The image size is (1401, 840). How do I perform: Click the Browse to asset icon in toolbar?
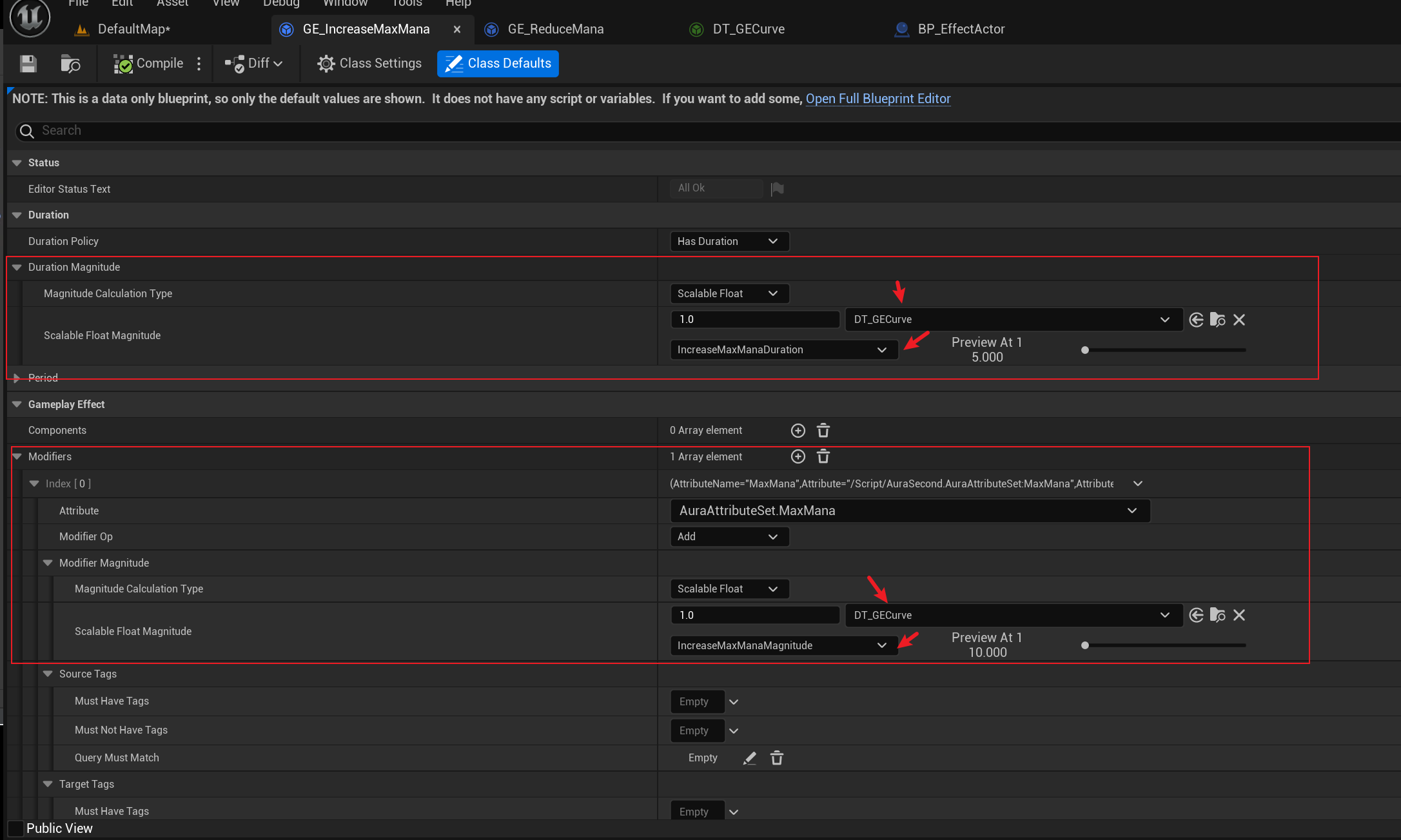click(x=70, y=63)
